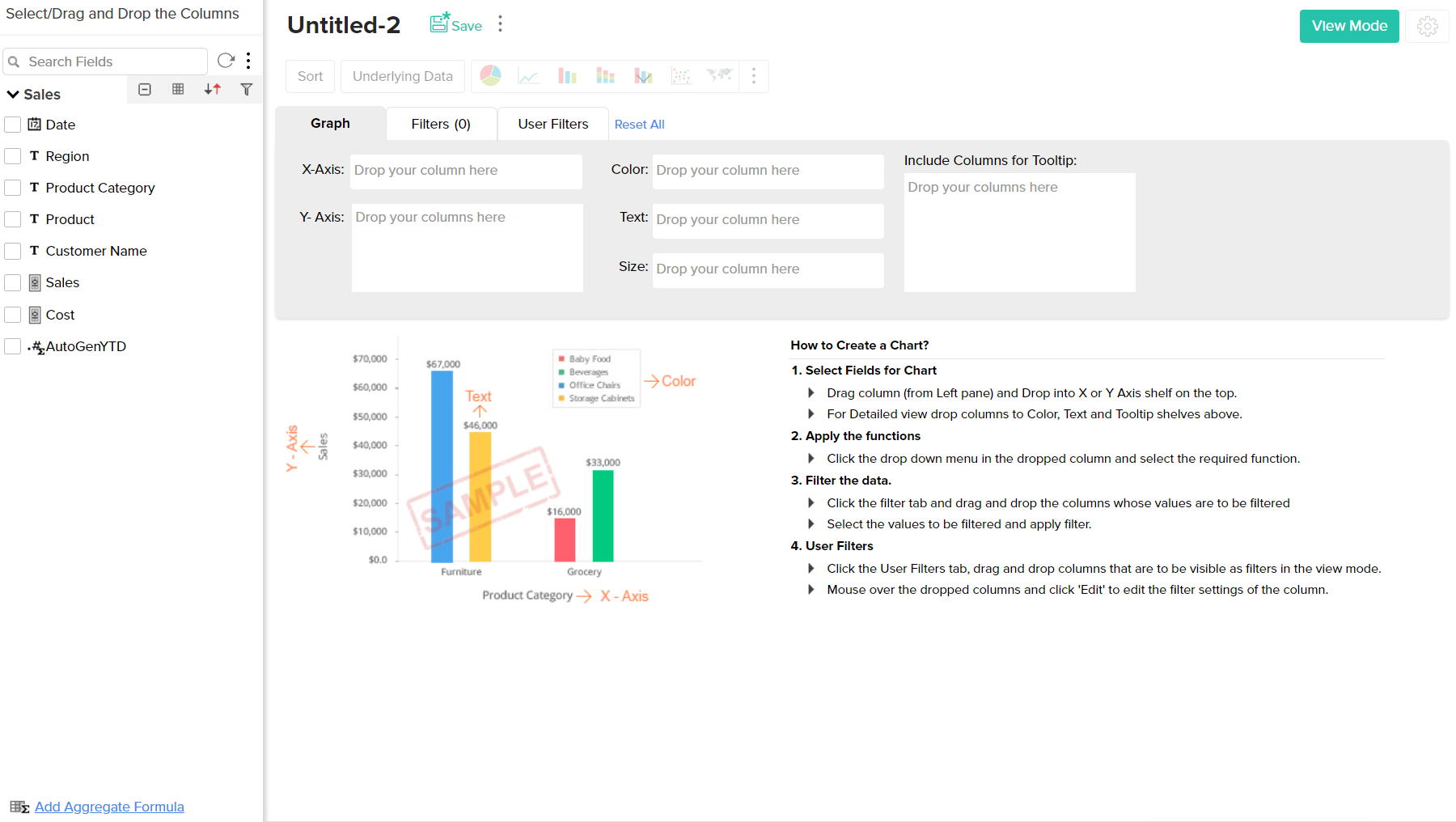Choose the bar chart type icon
The image size is (1456, 822).
click(x=567, y=75)
